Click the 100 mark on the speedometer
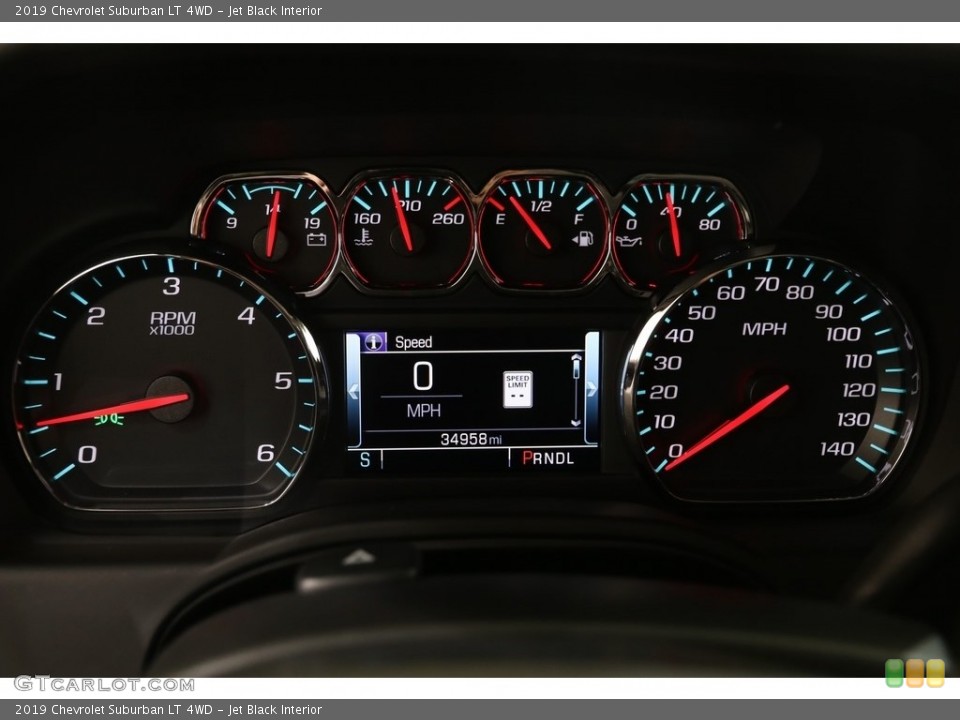960x720 pixels. 843,334
